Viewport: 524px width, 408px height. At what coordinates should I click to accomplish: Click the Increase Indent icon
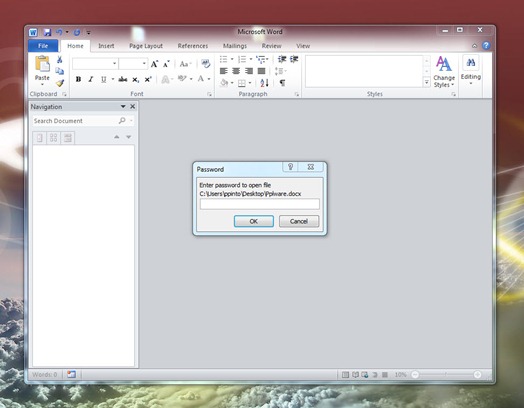coord(294,59)
